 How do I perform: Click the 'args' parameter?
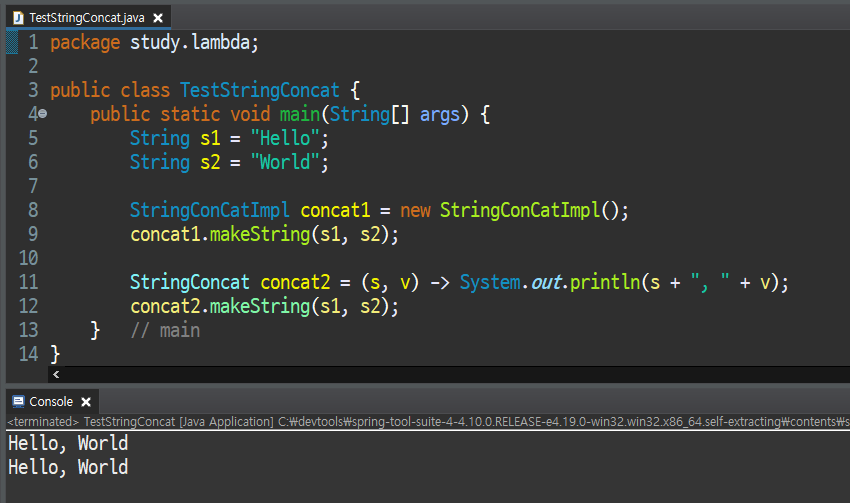[x=440, y=115]
